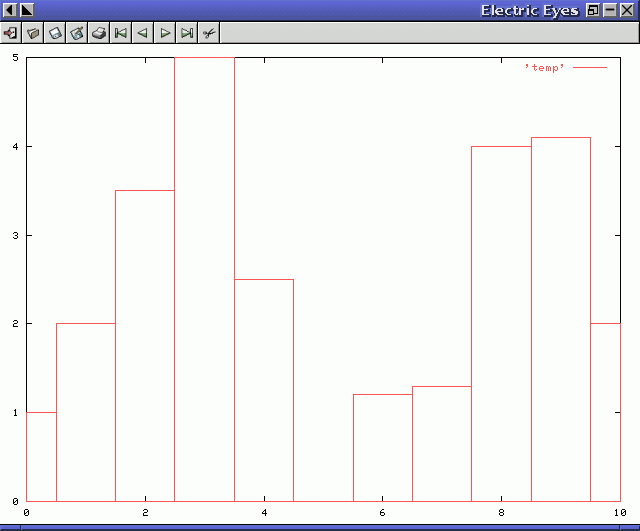This screenshot has height=531, width=640.
Task: Click the exit door icon in toolbar
Action: (11, 33)
